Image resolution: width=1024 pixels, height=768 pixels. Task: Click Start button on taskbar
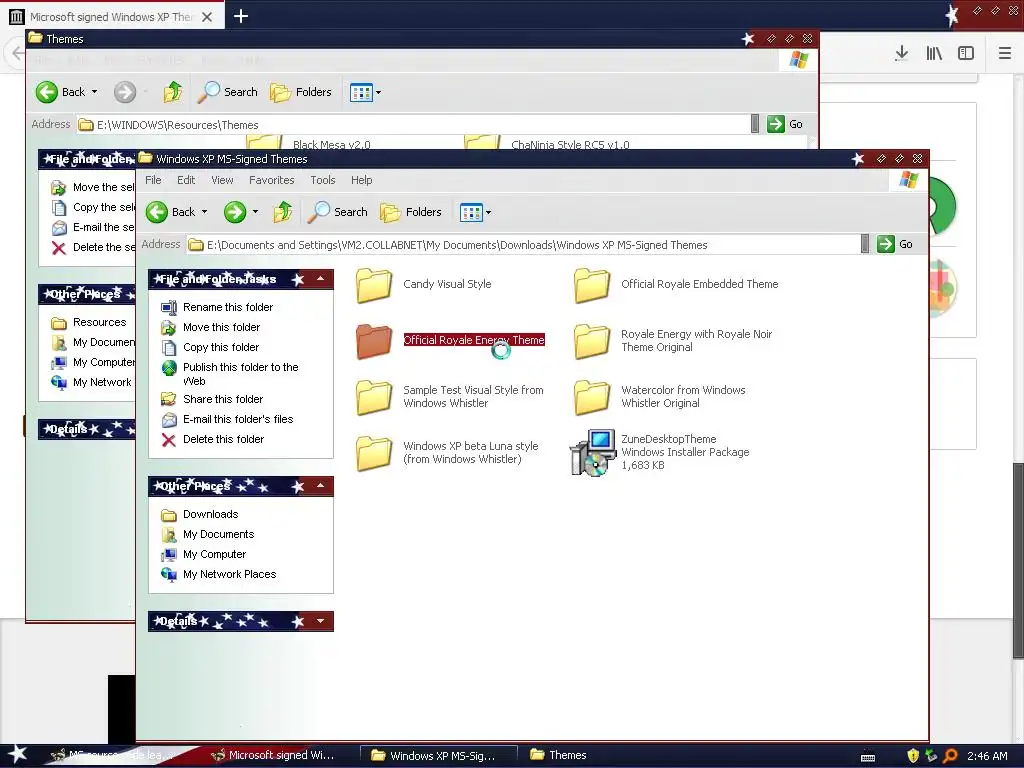coord(16,756)
